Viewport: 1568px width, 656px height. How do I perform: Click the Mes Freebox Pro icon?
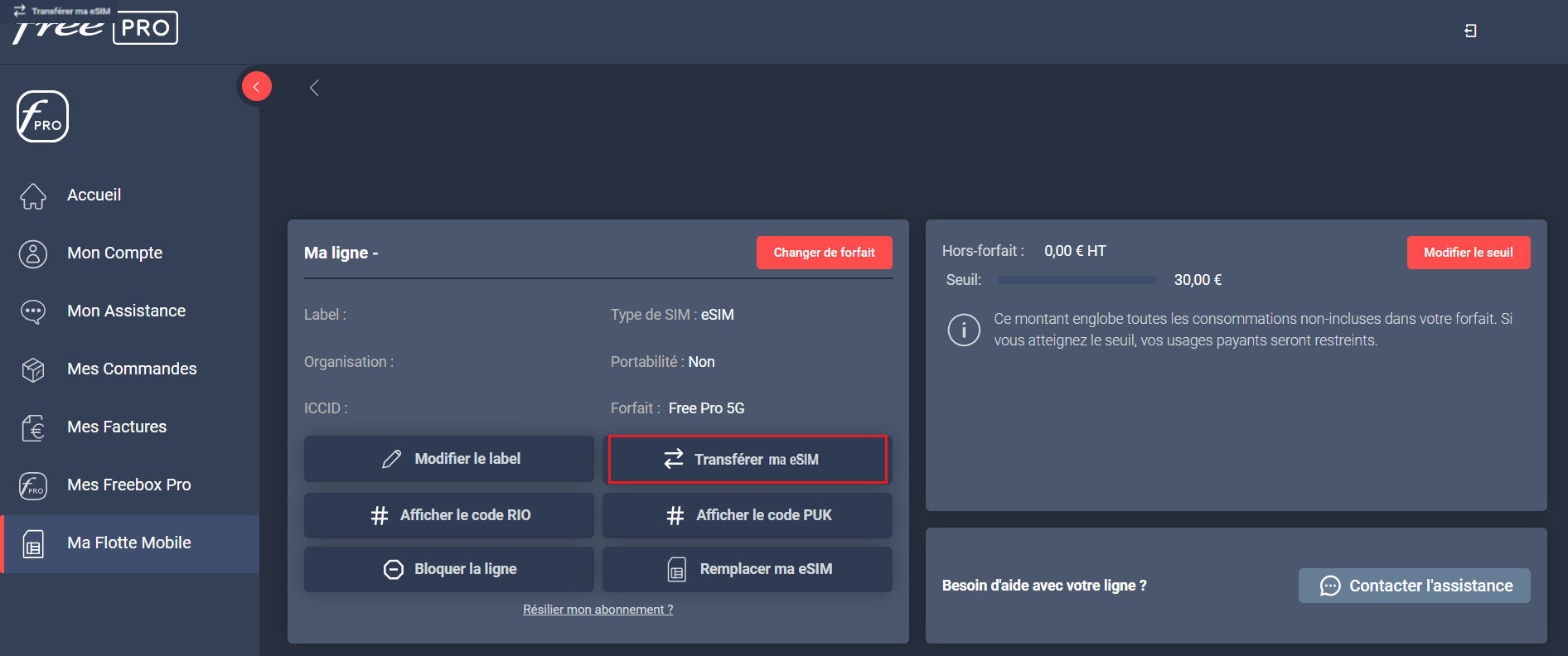(33, 485)
